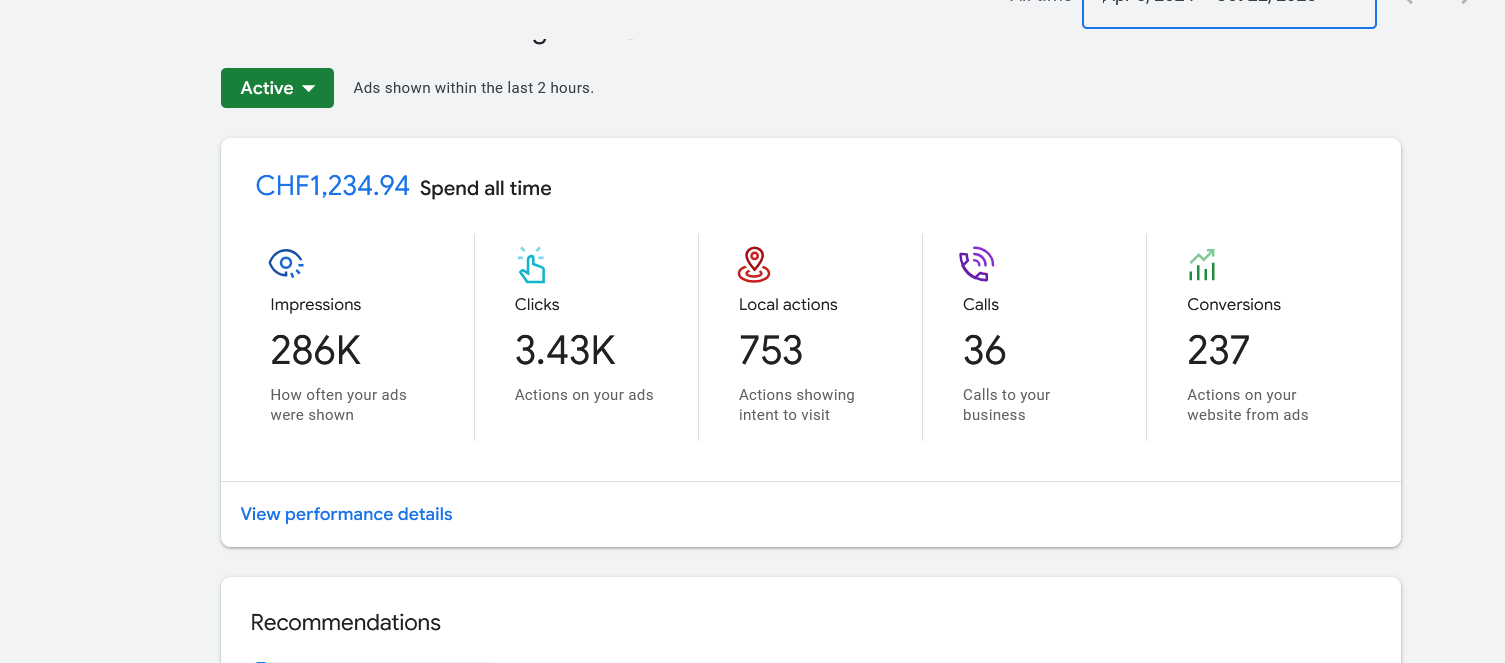The height and width of the screenshot is (663, 1505).
Task: Click the red Local actions map pin icon
Action: click(x=754, y=265)
